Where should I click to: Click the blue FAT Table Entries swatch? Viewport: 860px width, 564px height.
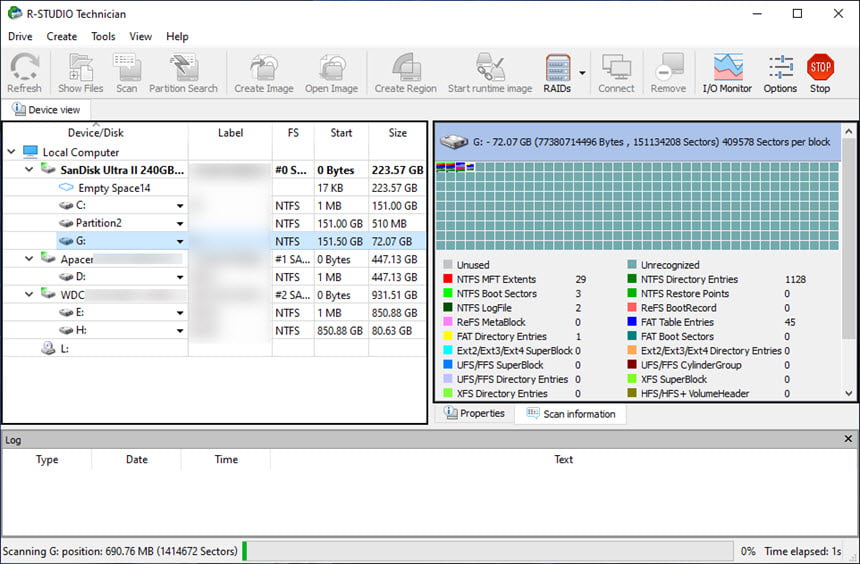click(x=632, y=322)
